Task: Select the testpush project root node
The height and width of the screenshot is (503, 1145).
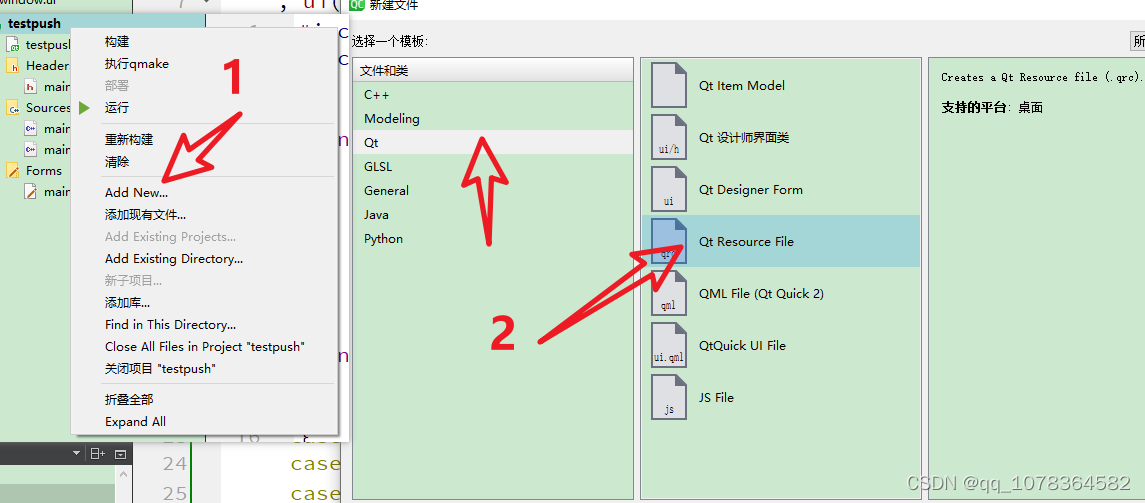Action: coord(34,23)
